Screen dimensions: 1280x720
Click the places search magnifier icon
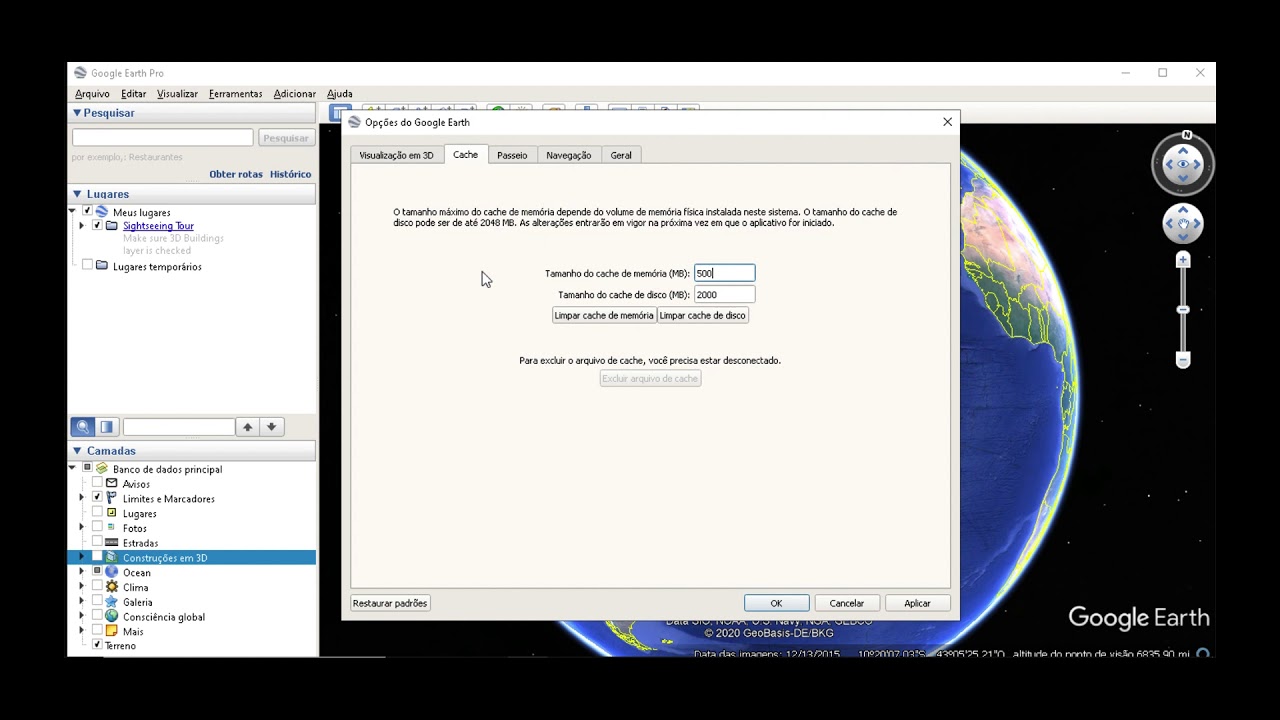click(83, 427)
